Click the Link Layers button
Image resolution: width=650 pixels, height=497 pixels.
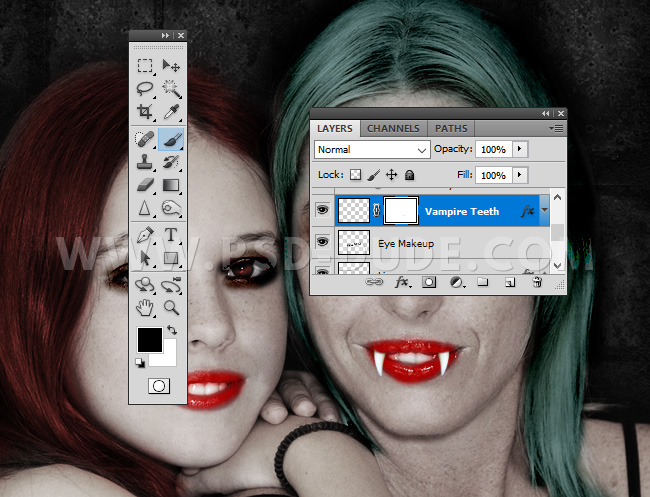[x=374, y=282]
